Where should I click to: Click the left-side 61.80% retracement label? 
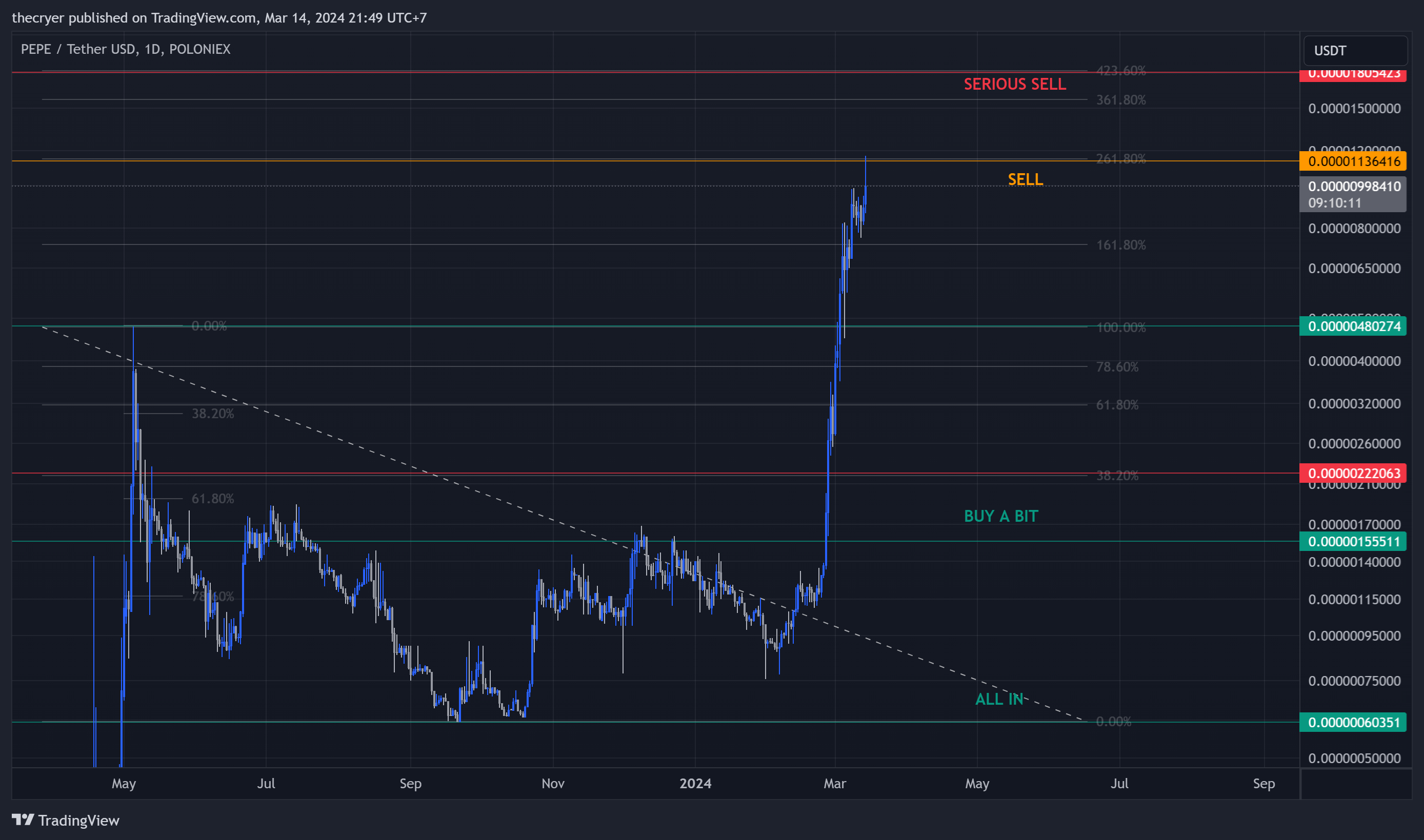[x=212, y=498]
